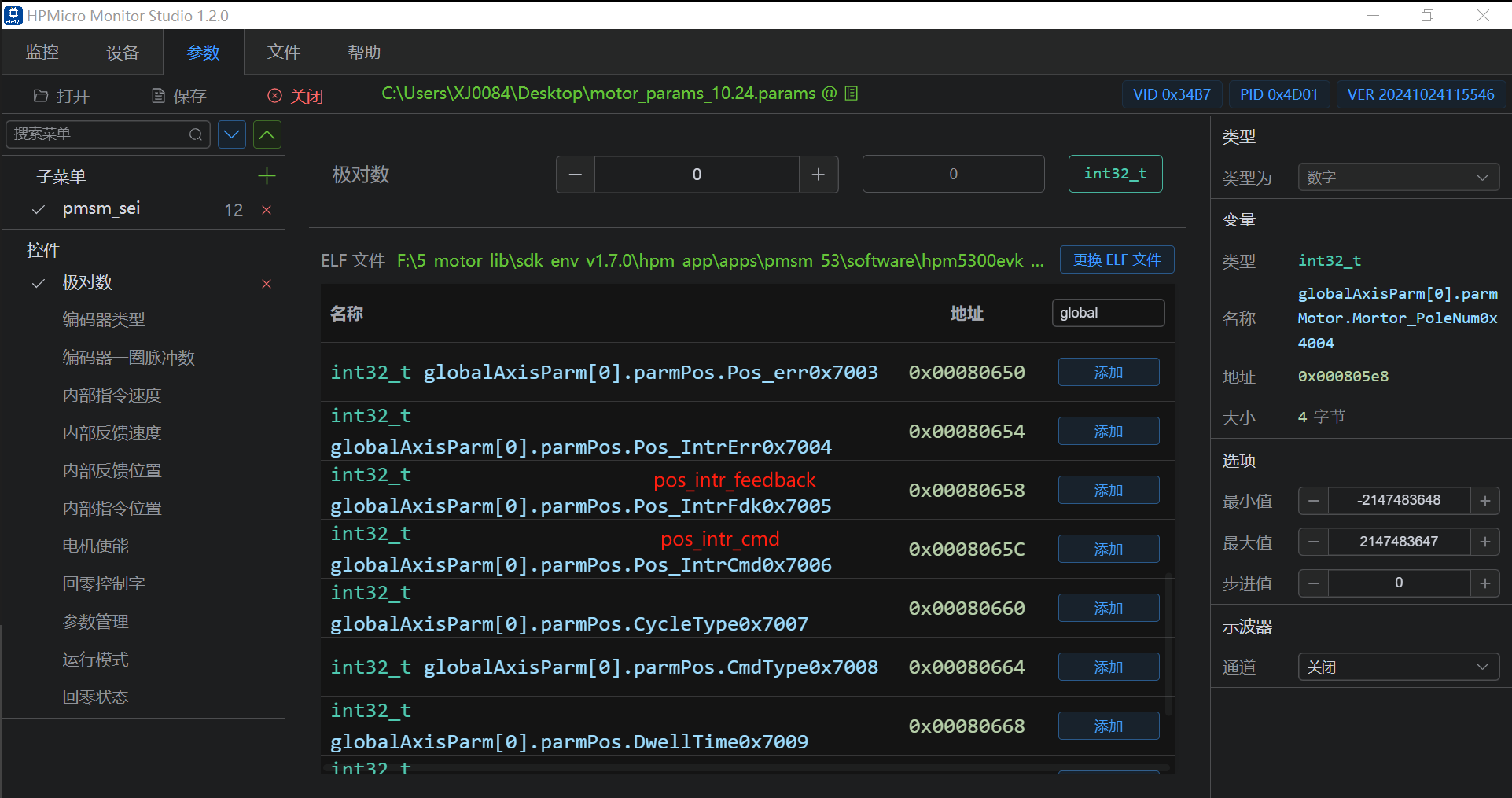Click the 保存 document icon button
The image size is (1512, 798).
158,96
